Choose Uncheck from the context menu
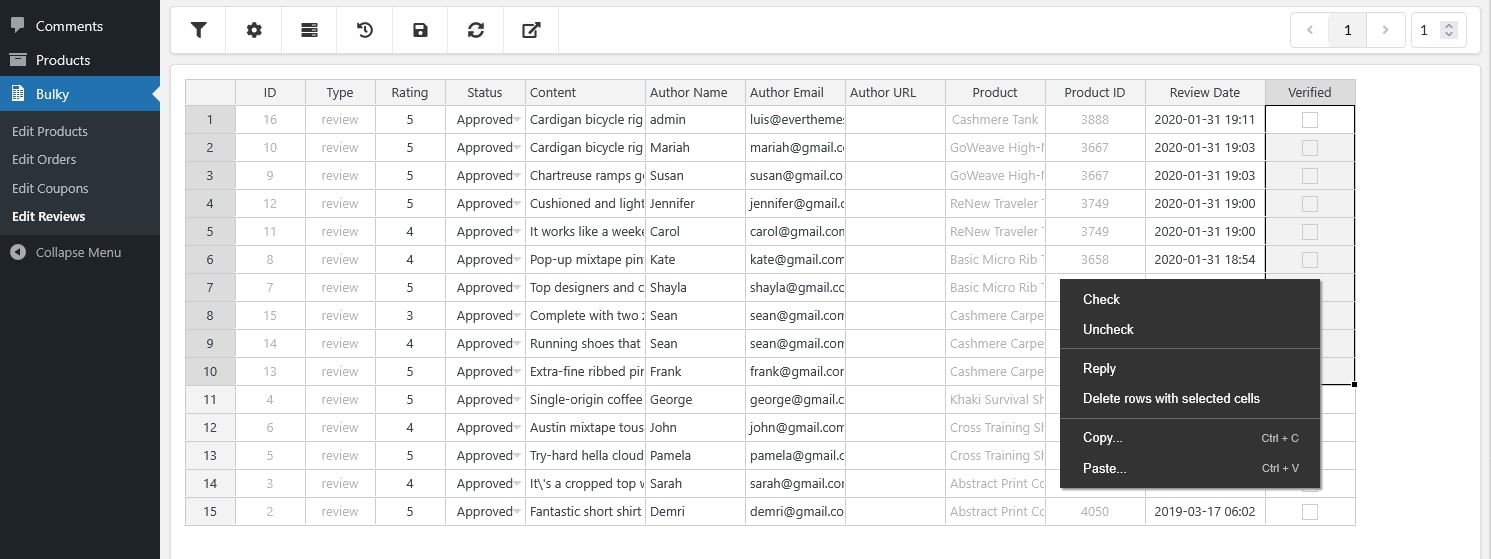The width and height of the screenshot is (1491, 559). (1108, 329)
